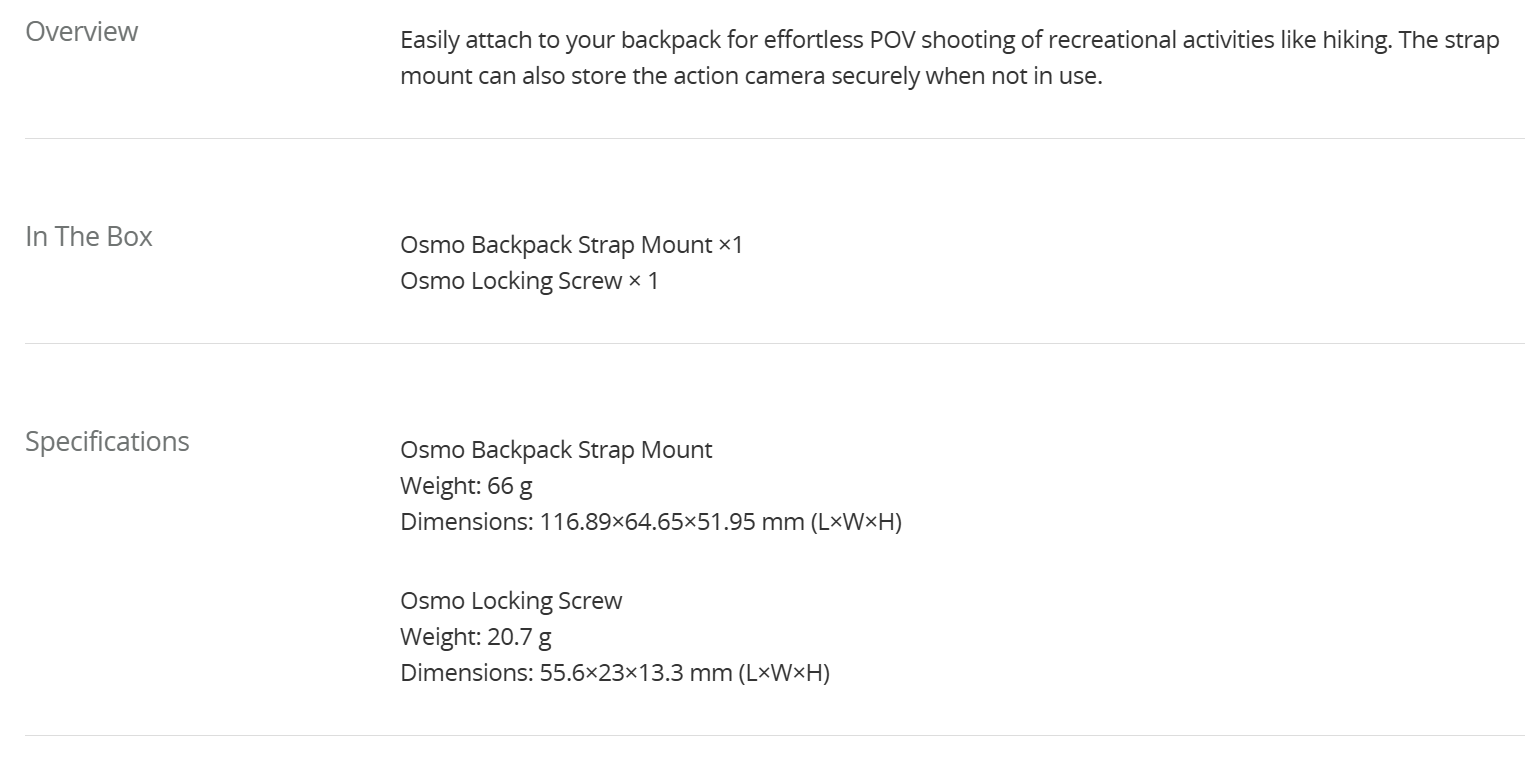Click the "In The Box" section heading
Viewport: 1535px width, 760px height.
click(x=89, y=237)
